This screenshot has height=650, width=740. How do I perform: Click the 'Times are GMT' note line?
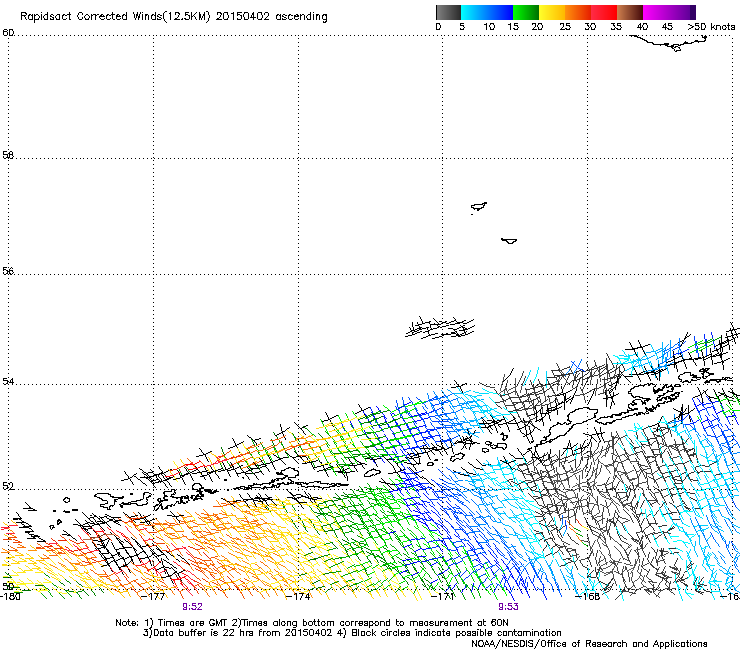[x=312, y=623]
